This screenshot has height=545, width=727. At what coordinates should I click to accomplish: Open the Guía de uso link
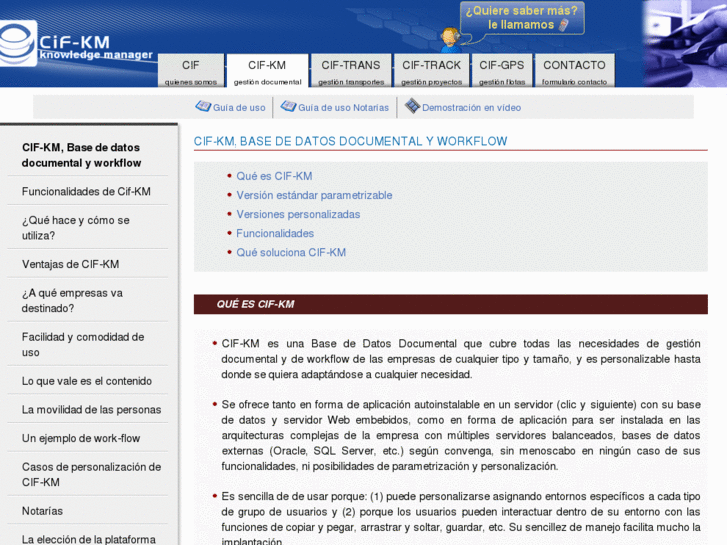pyautogui.click(x=239, y=108)
